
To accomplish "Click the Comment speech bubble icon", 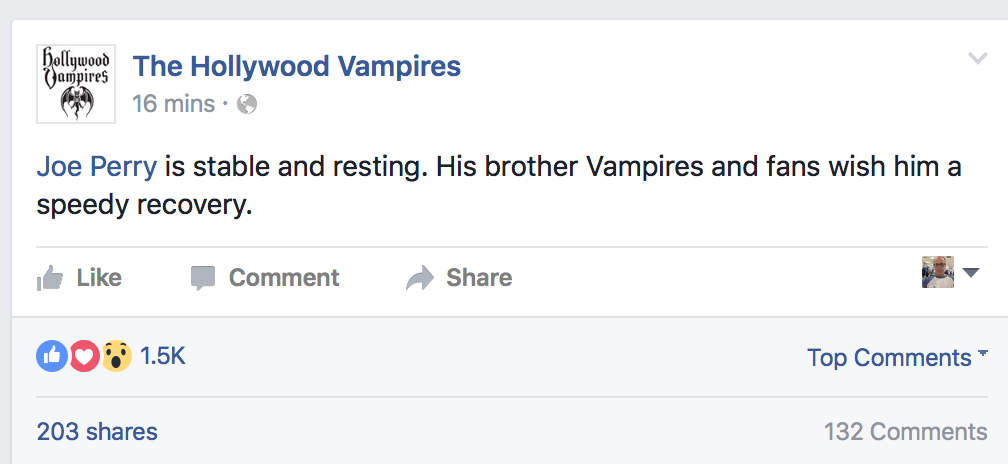I will pos(203,278).
